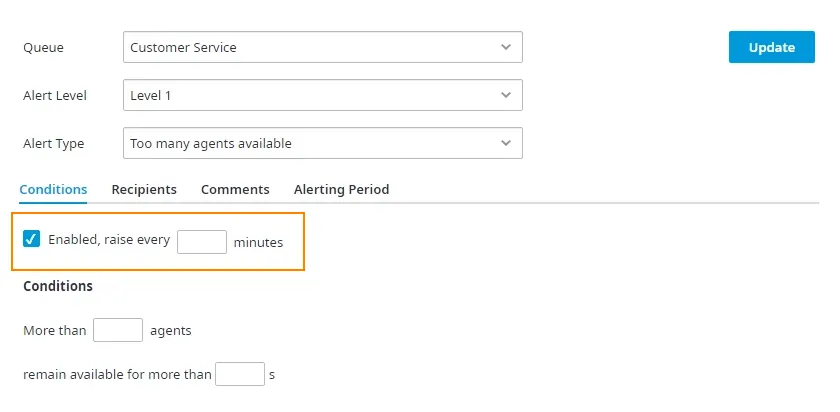This screenshot has height=412, width=840.
Task: Click the Alert Level field label
Action: click(55, 95)
